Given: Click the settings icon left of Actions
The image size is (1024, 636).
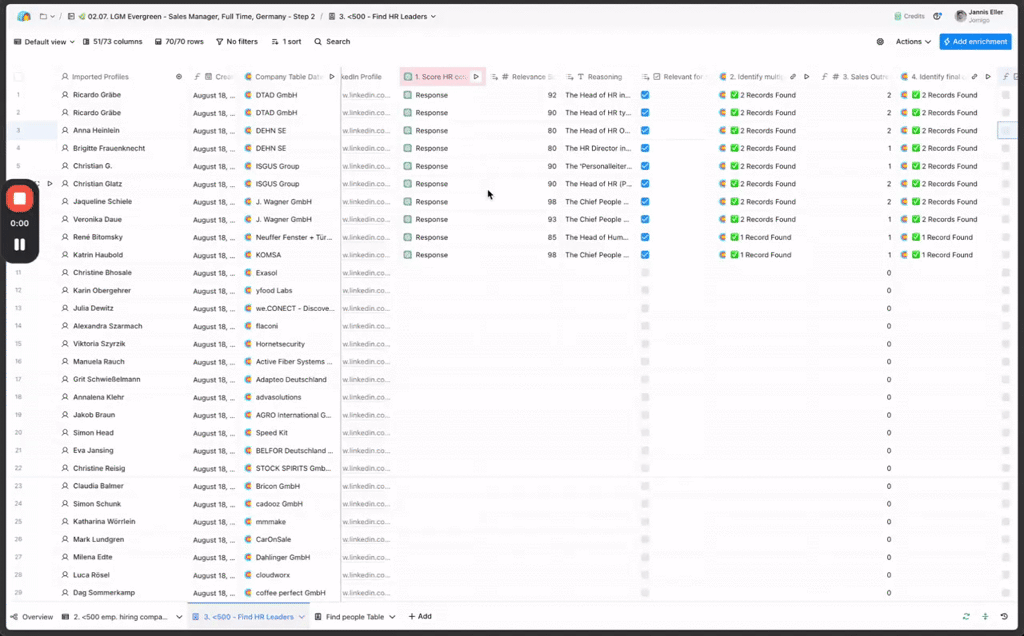Looking at the screenshot, I should pyautogui.click(x=880, y=42).
